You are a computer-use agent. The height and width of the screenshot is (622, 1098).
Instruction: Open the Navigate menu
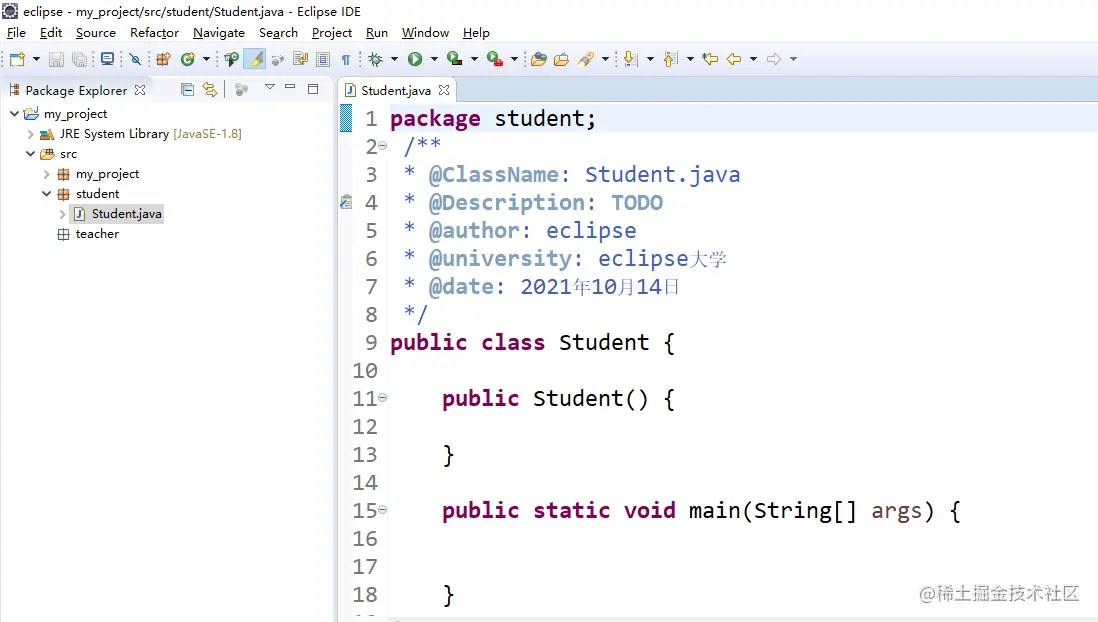218,33
